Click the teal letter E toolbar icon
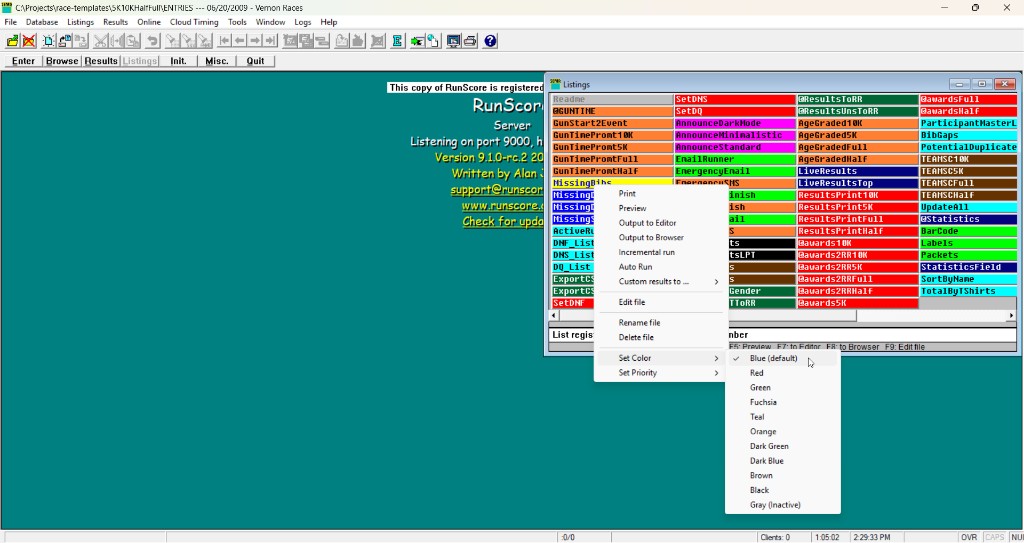This screenshot has width=1024, height=543. (x=396, y=41)
